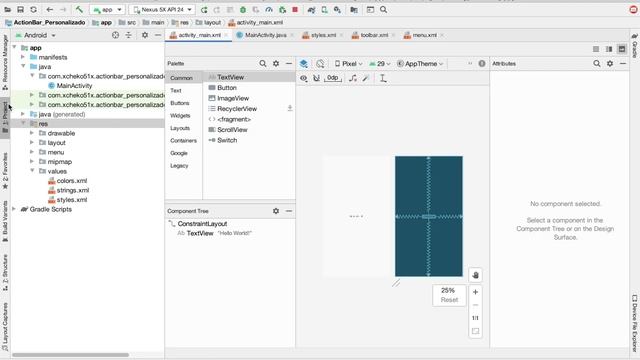Screen dimensions: 640x360
Task: Search the Palette with magnifier icon
Action: click(263, 64)
